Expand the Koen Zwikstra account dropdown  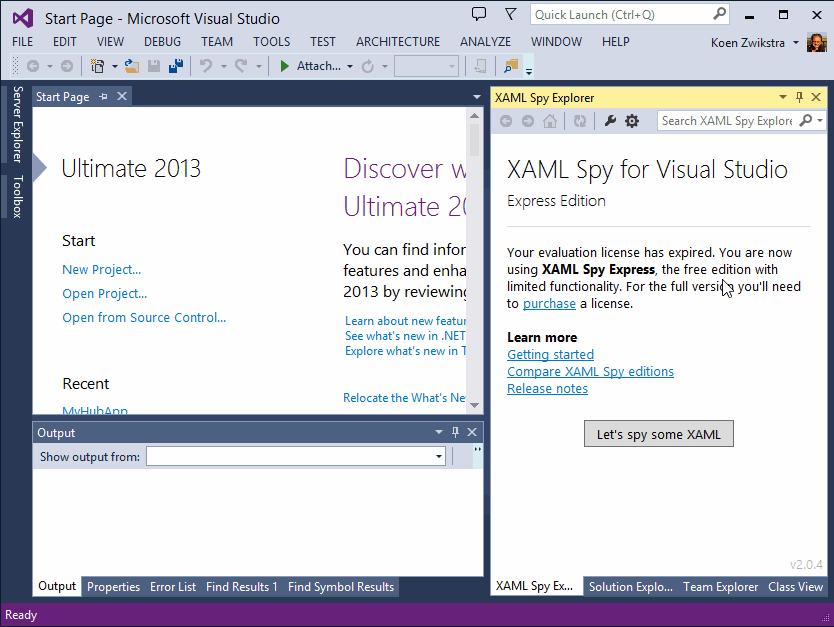click(x=796, y=42)
